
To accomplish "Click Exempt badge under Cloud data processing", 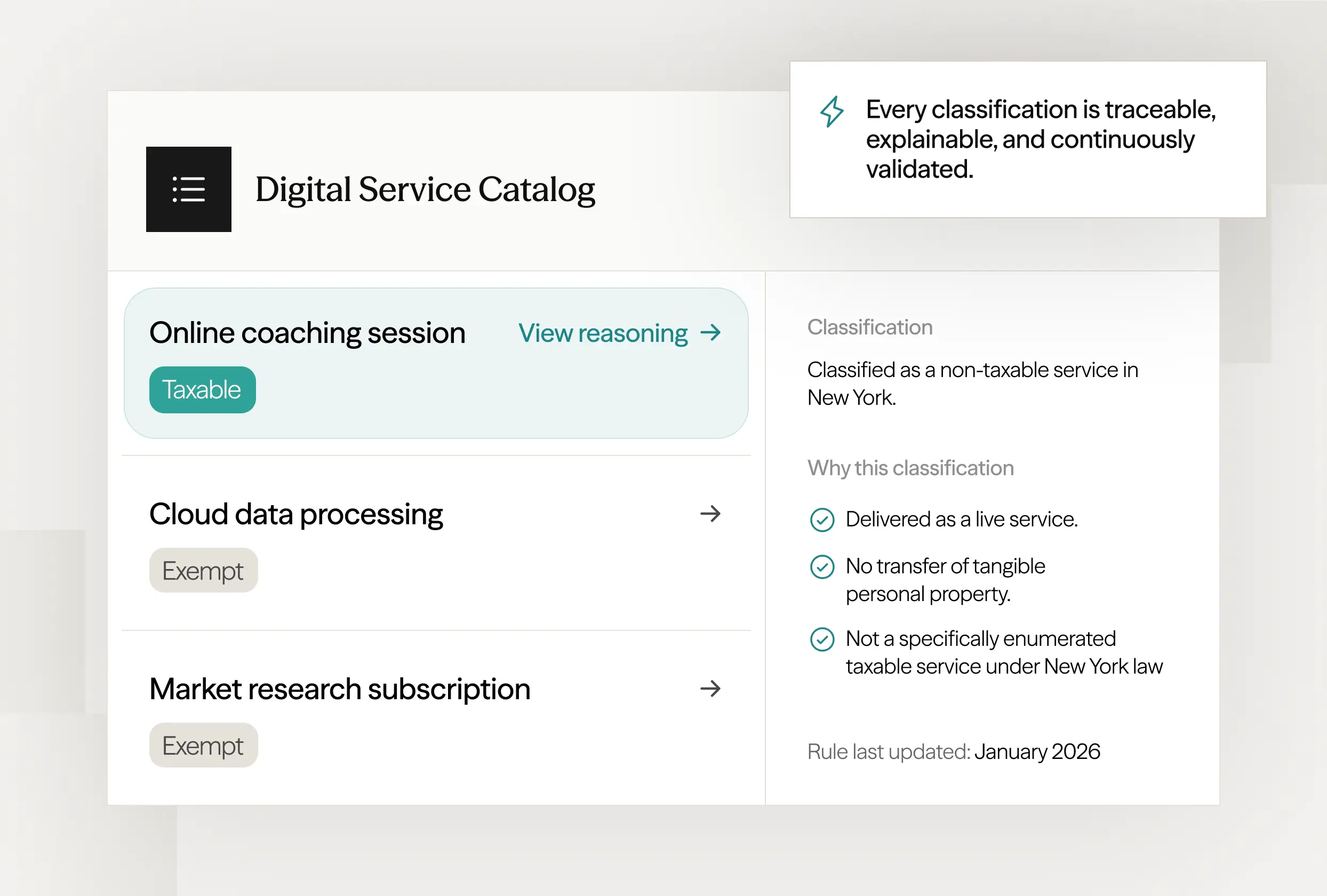I will (x=203, y=571).
